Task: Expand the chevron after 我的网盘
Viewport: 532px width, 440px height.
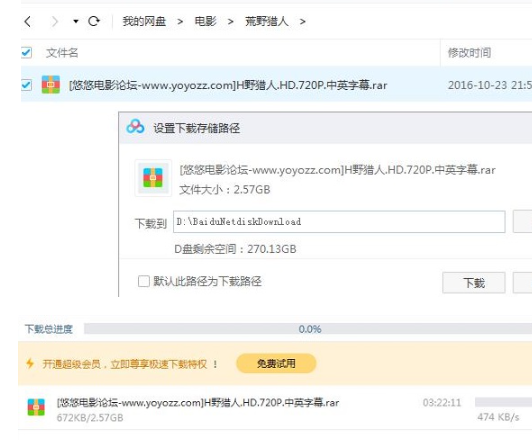Action: click(180, 22)
